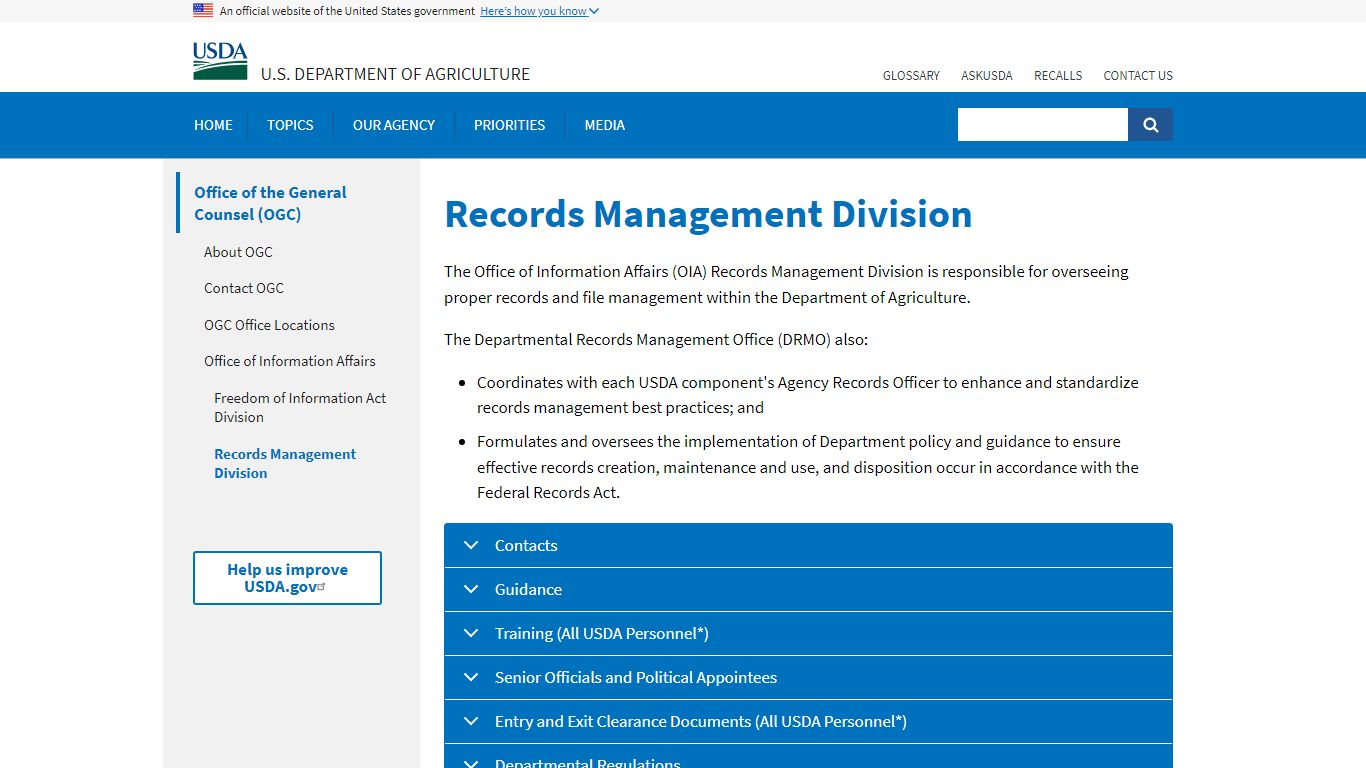Click the bullet starting 'Coordinates with each USDA component's'
The image size is (1366, 768).
808,395
